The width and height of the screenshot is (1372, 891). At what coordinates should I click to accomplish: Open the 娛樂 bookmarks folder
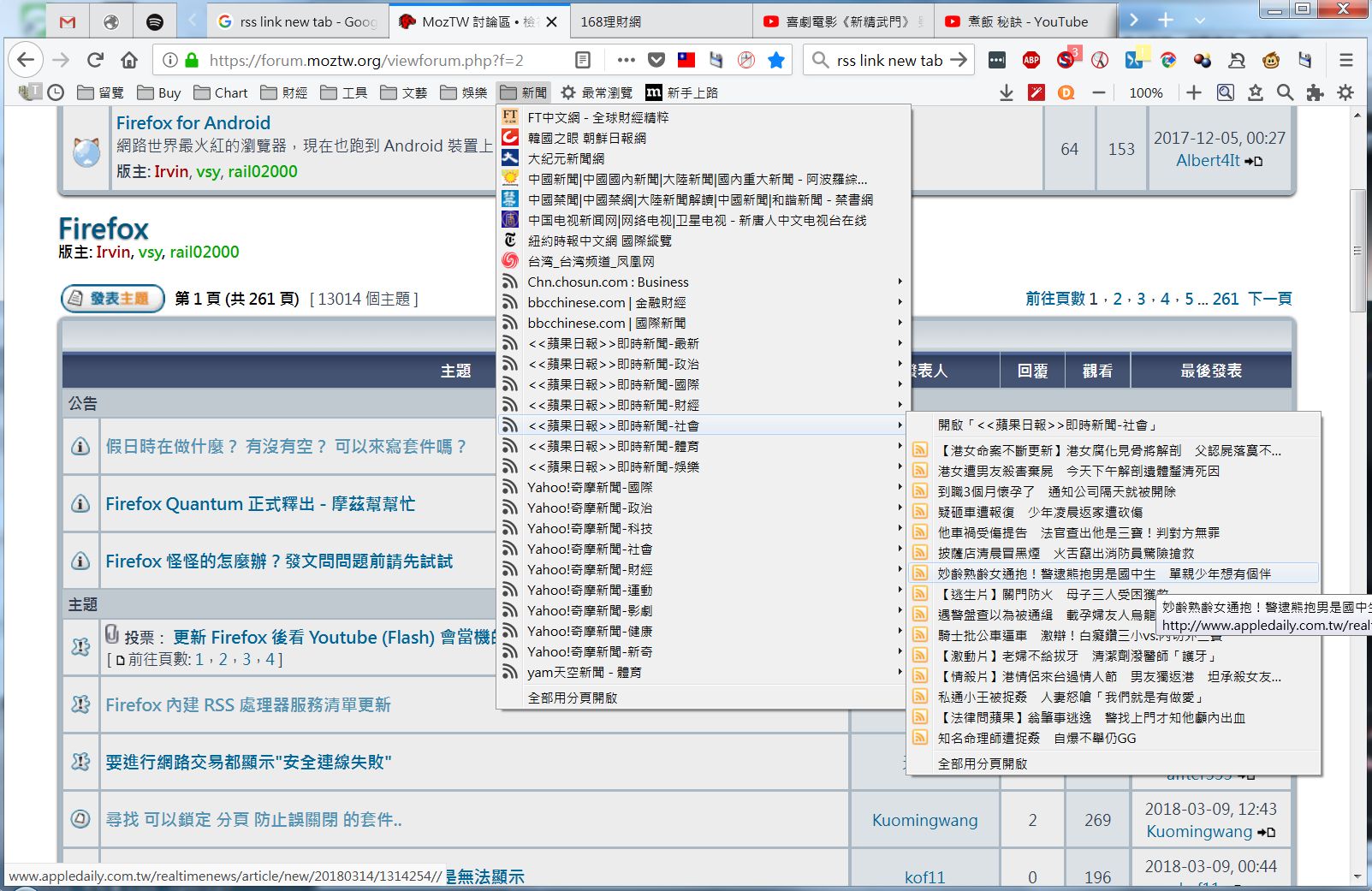click(x=464, y=92)
